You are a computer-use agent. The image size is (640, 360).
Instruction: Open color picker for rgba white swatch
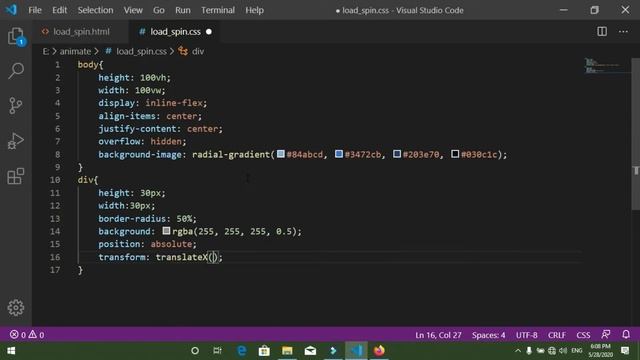pyautogui.click(x=166, y=231)
